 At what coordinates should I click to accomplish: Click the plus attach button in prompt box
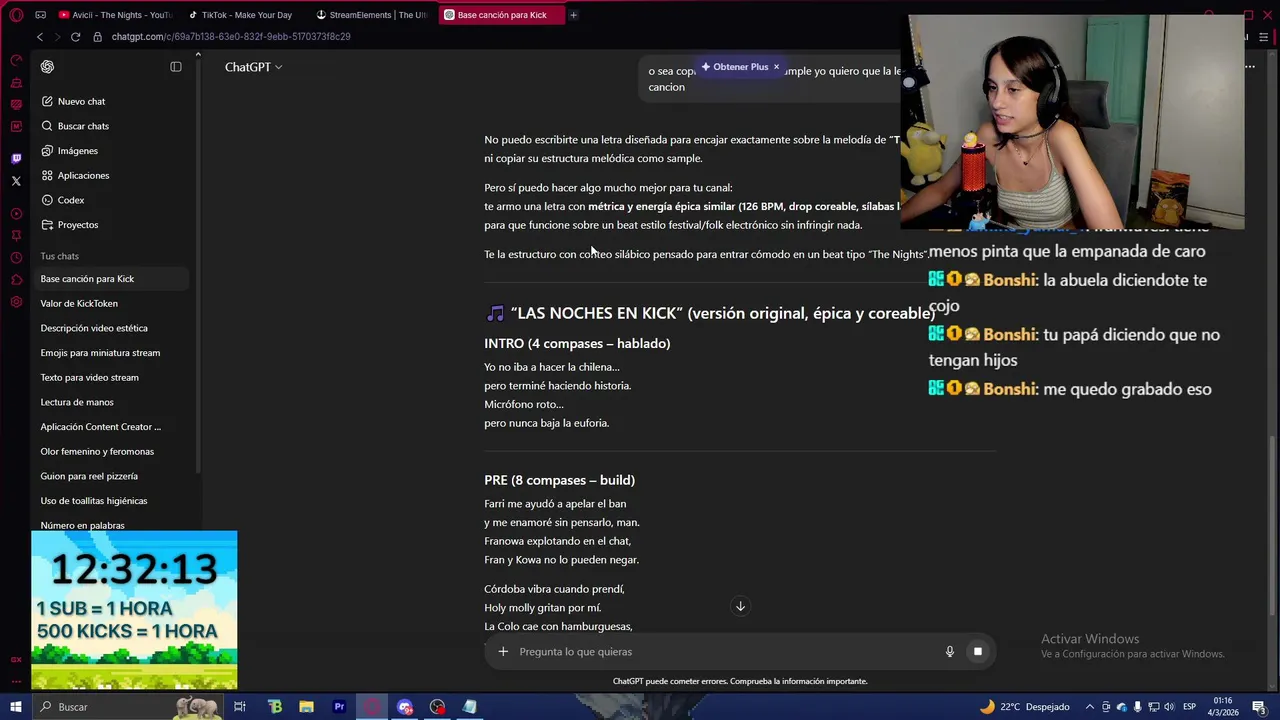pos(503,652)
